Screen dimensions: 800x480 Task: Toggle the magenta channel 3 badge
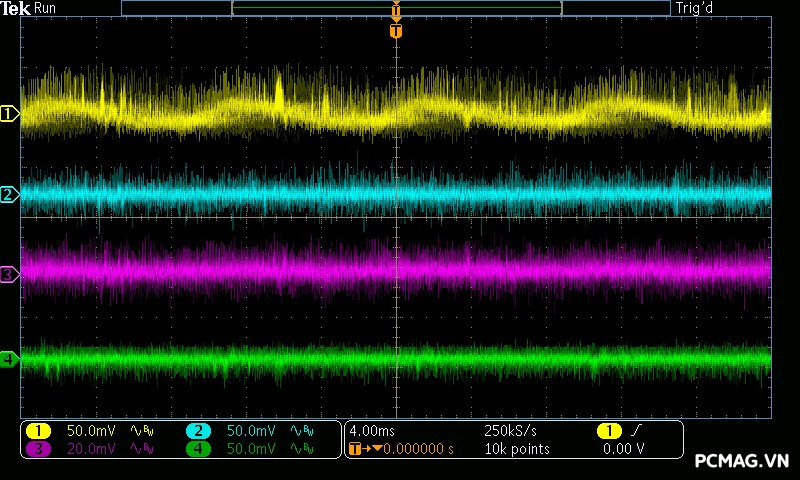click(39, 450)
